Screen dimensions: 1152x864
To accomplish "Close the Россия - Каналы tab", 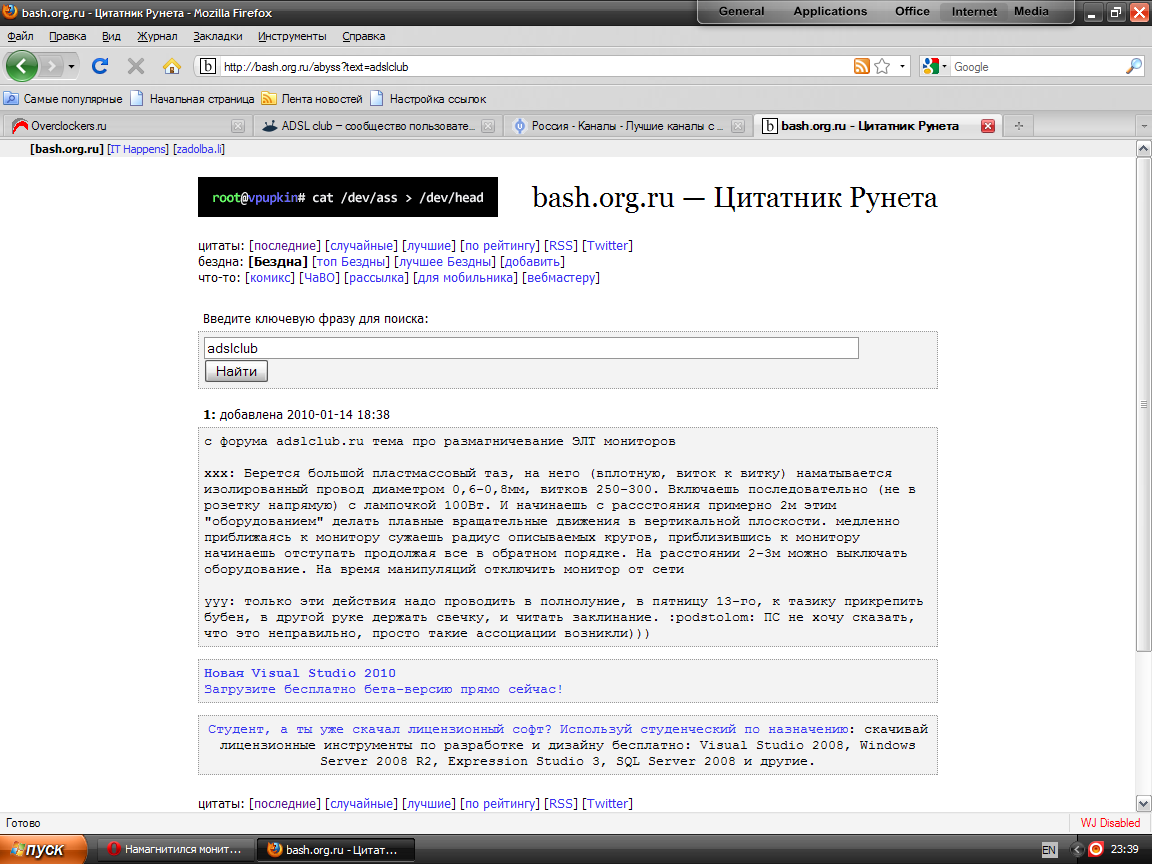I will coord(738,126).
